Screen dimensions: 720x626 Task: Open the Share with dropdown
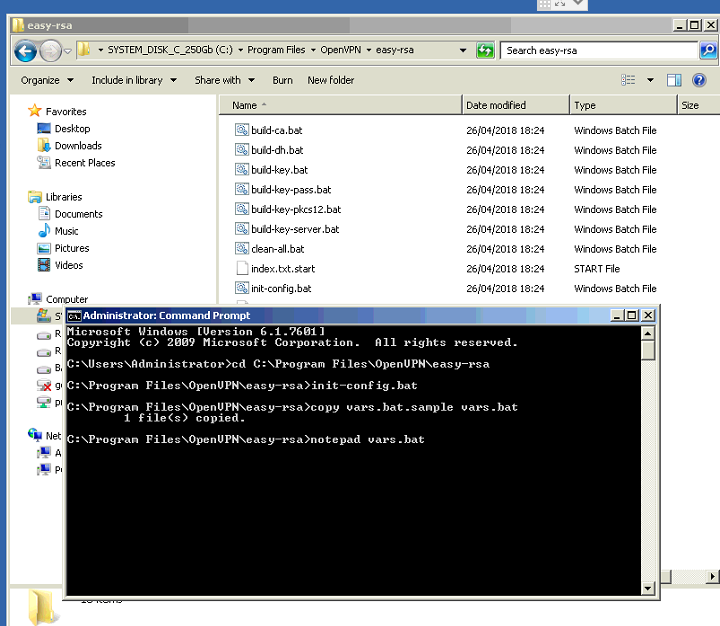(x=224, y=80)
